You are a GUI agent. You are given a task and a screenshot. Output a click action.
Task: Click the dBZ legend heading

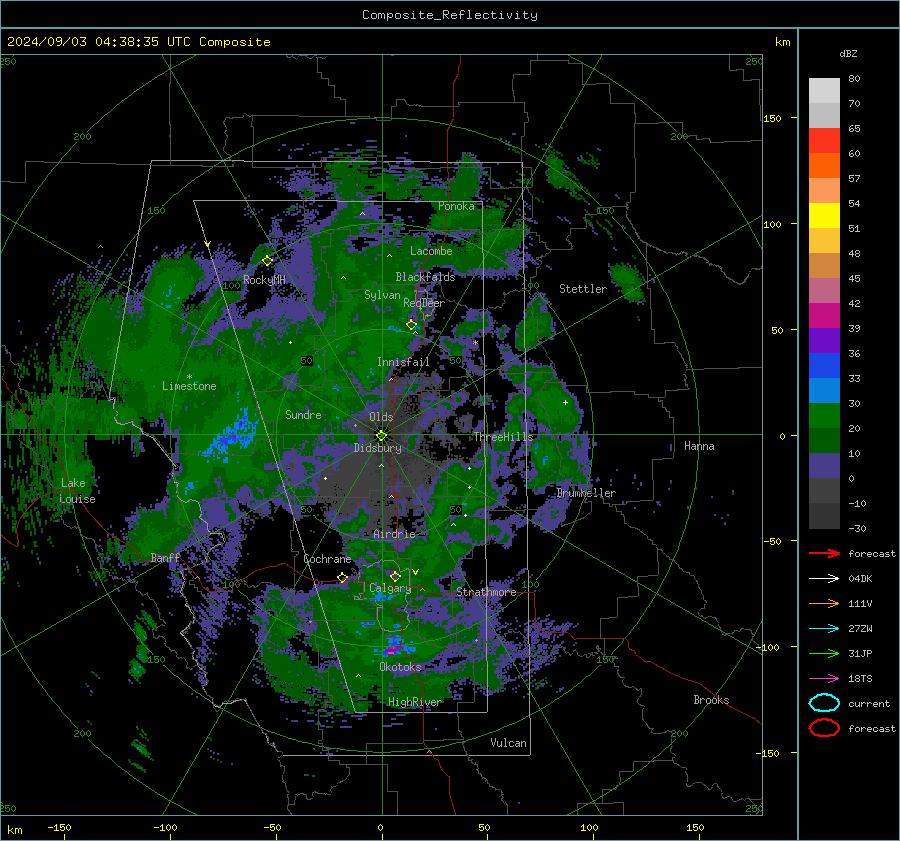click(848, 53)
